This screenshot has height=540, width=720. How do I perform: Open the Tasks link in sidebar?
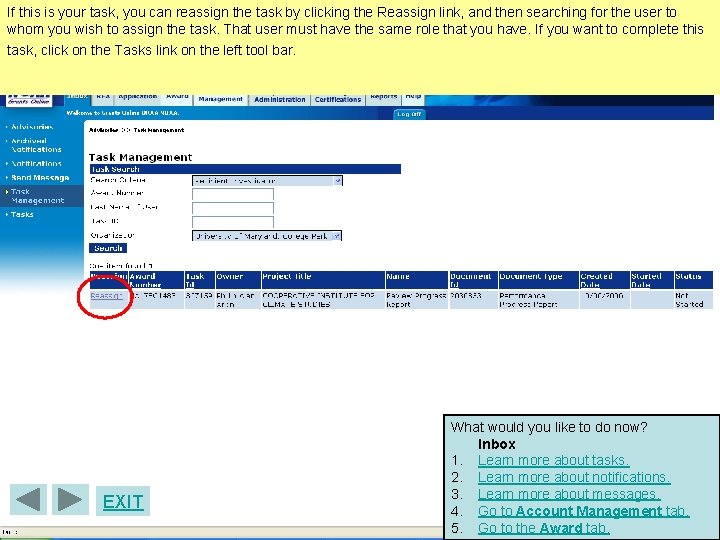(x=22, y=214)
